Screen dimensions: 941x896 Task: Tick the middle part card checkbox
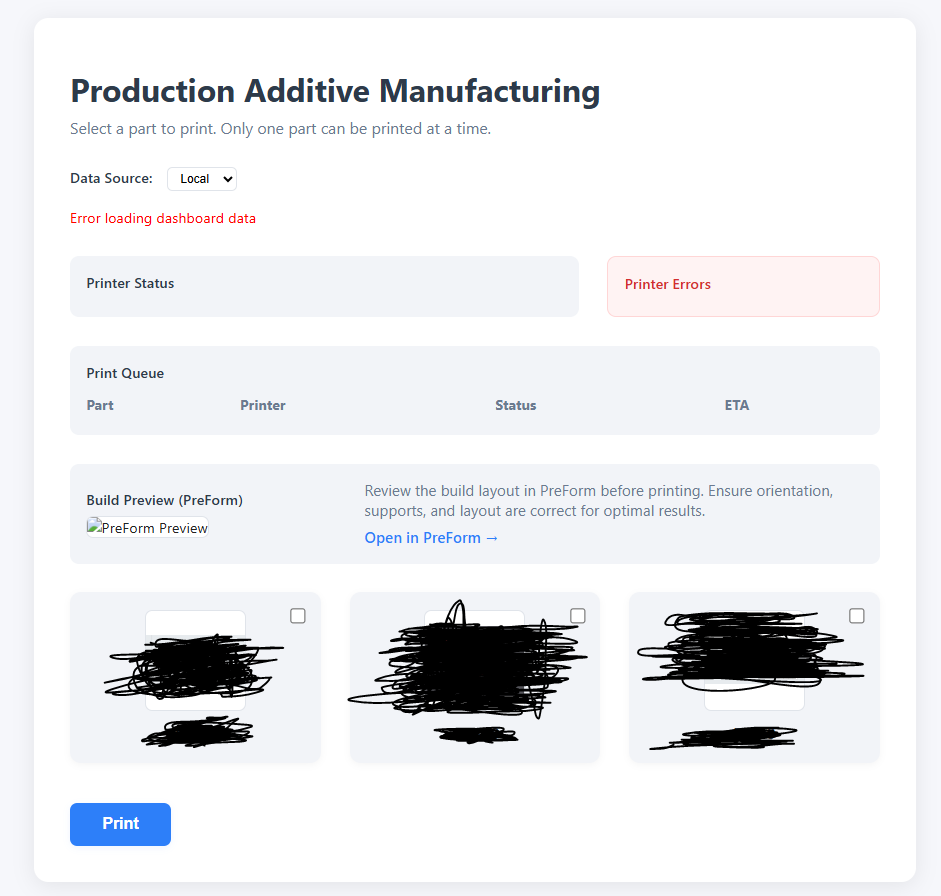[x=578, y=616]
